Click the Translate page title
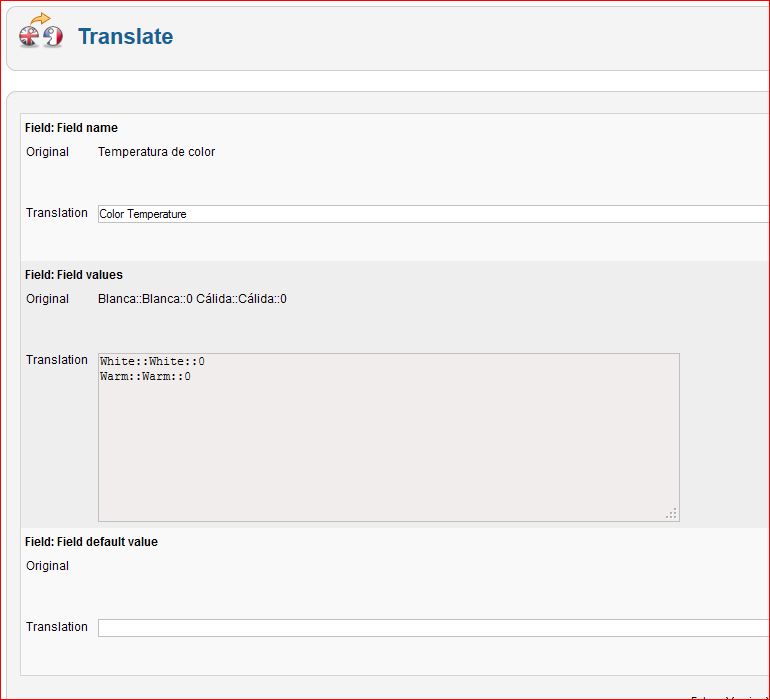Screen dimensions: 770x700 [125, 37]
